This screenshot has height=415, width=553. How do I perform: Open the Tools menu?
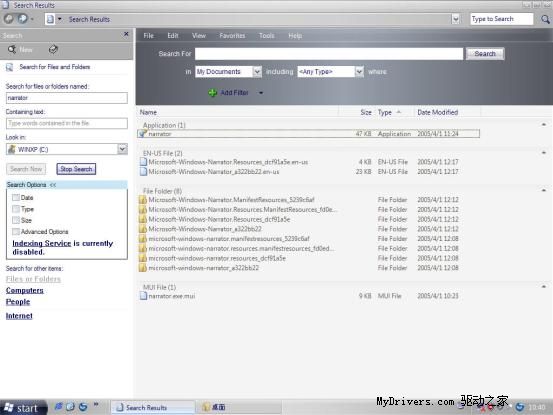click(x=267, y=36)
